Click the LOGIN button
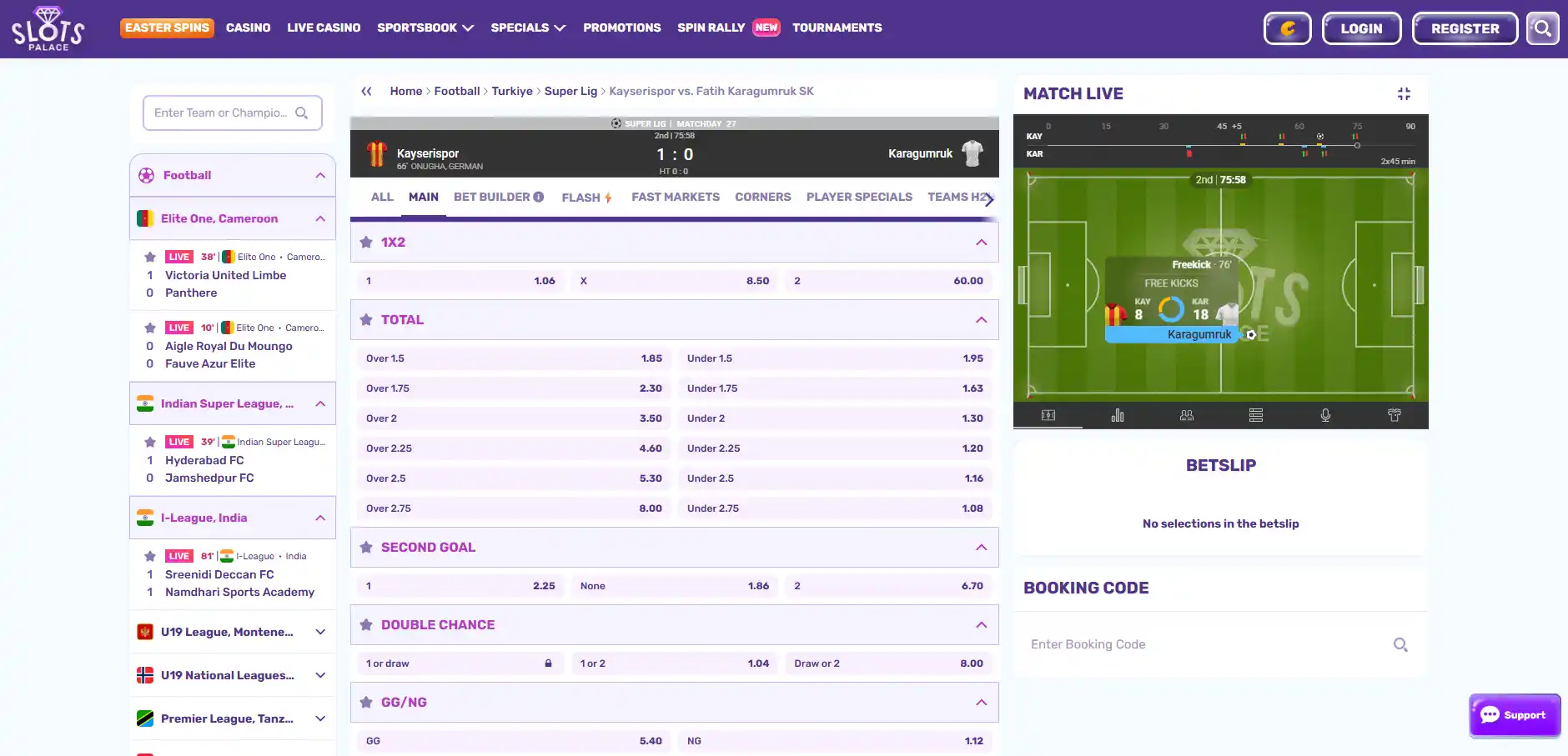Viewport: 1568px width, 756px height. click(x=1361, y=28)
